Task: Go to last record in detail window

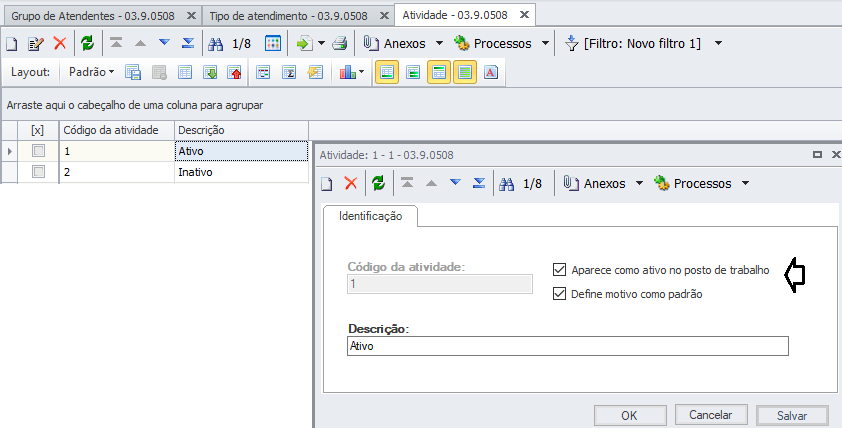Action: point(479,183)
